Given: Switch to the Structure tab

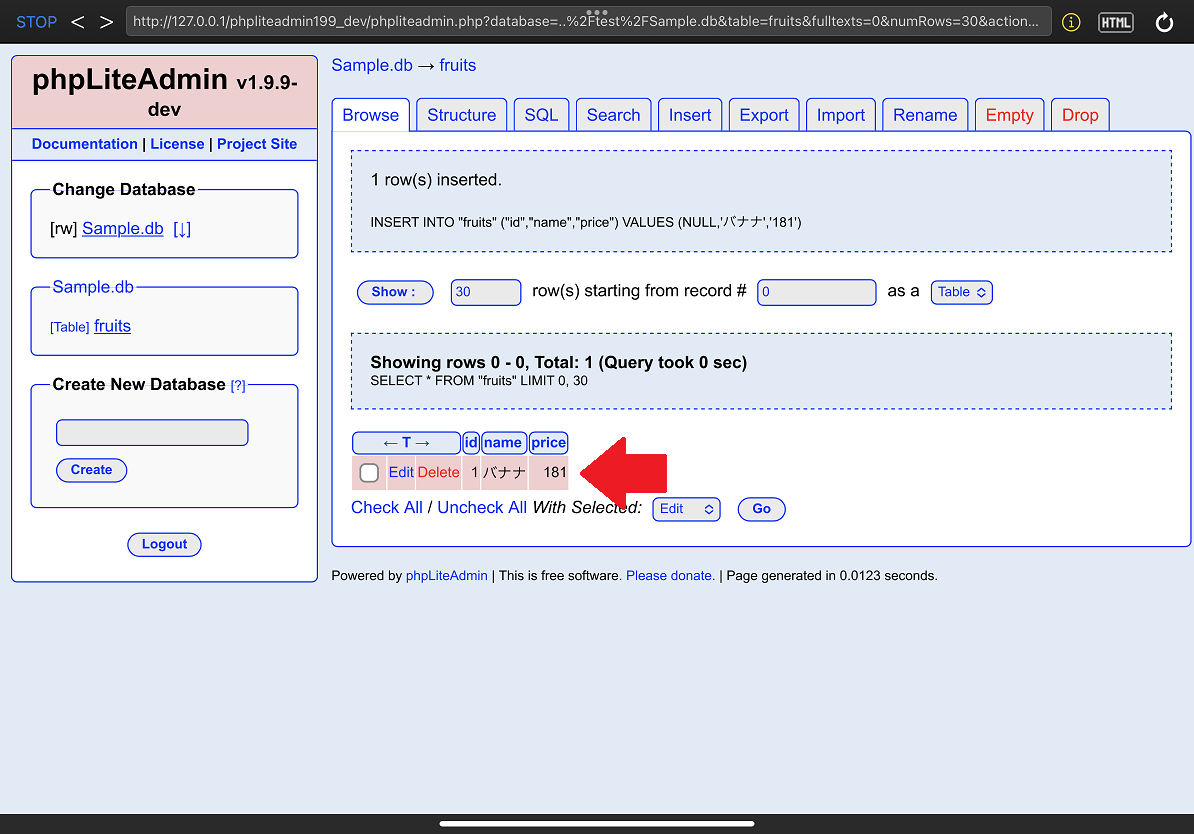Looking at the screenshot, I should pyautogui.click(x=461, y=115).
